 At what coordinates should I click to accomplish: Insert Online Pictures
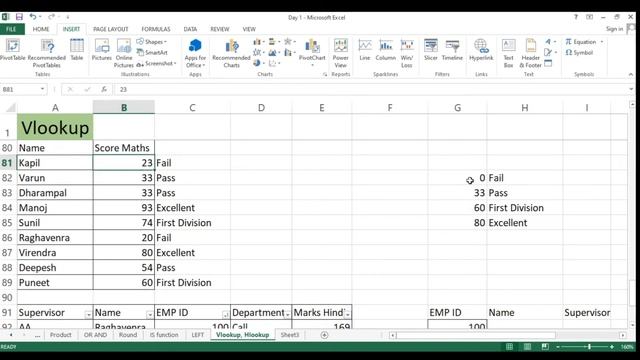pyautogui.click(x=124, y=53)
